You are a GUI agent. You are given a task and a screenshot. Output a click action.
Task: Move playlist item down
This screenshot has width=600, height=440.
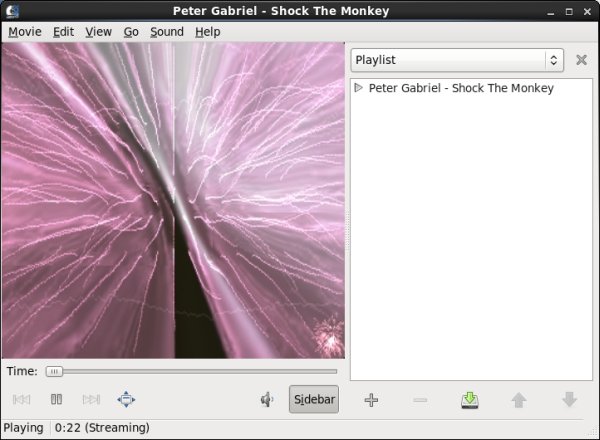pos(569,400)
